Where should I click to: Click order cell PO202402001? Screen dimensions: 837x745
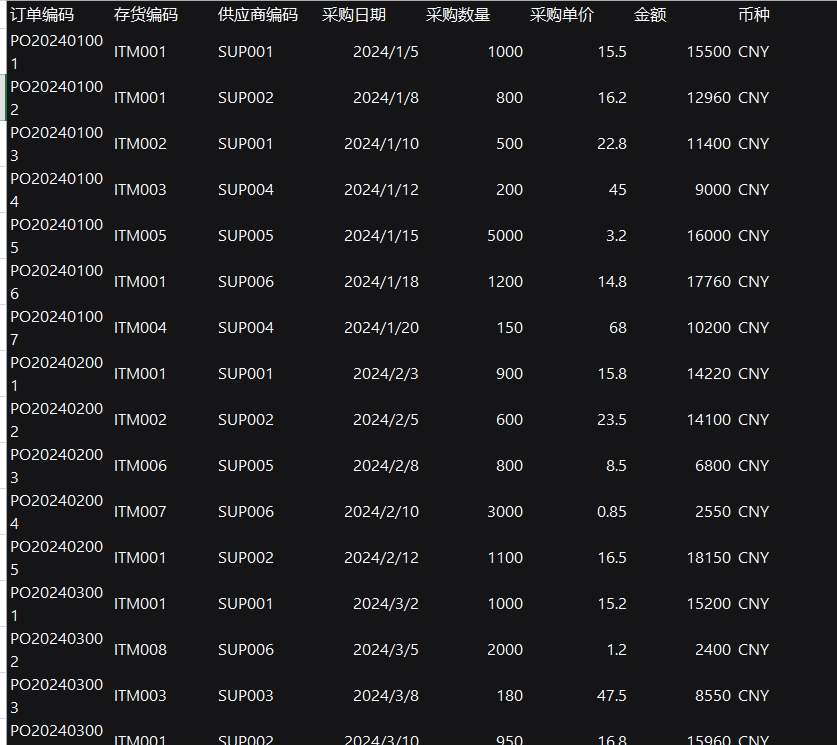[57, 374]
